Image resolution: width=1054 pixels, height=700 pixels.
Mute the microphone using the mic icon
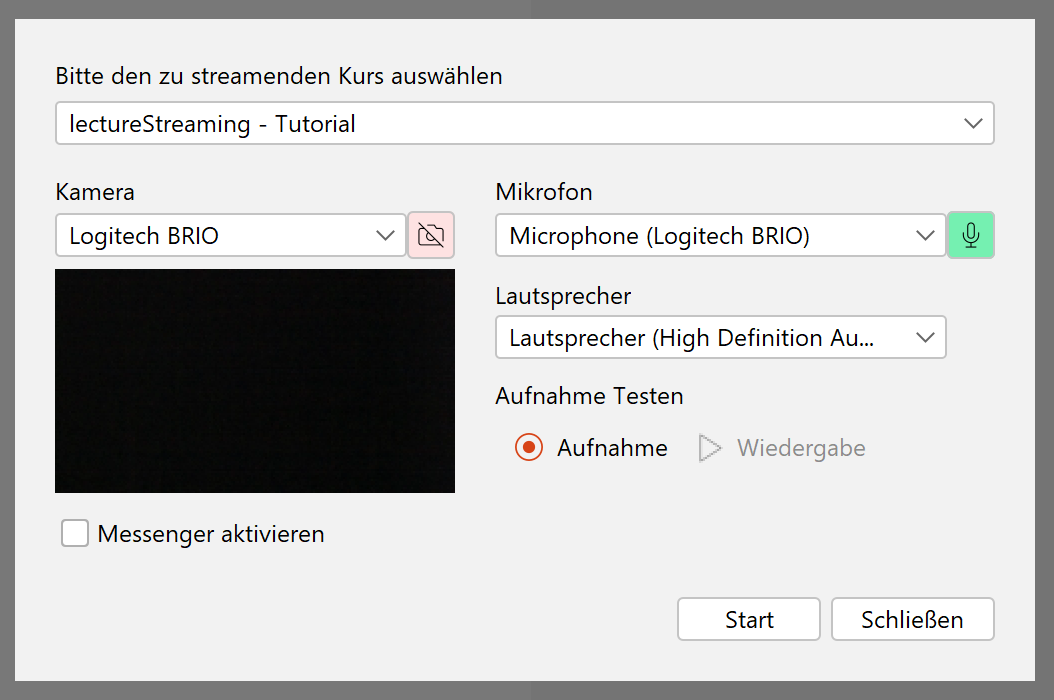point(970,235)
